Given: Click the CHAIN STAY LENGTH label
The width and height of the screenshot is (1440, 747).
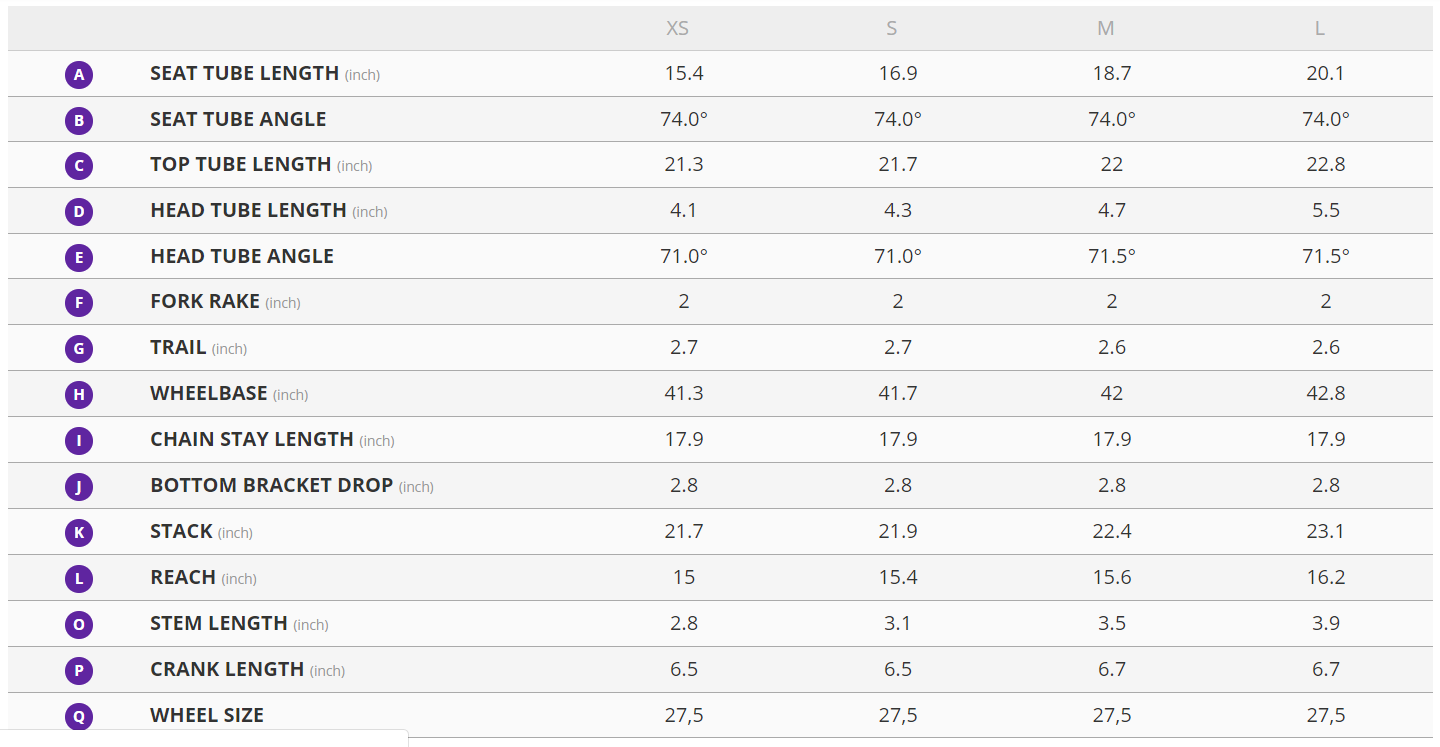Looking at the screenshot, I should (252, 440).
